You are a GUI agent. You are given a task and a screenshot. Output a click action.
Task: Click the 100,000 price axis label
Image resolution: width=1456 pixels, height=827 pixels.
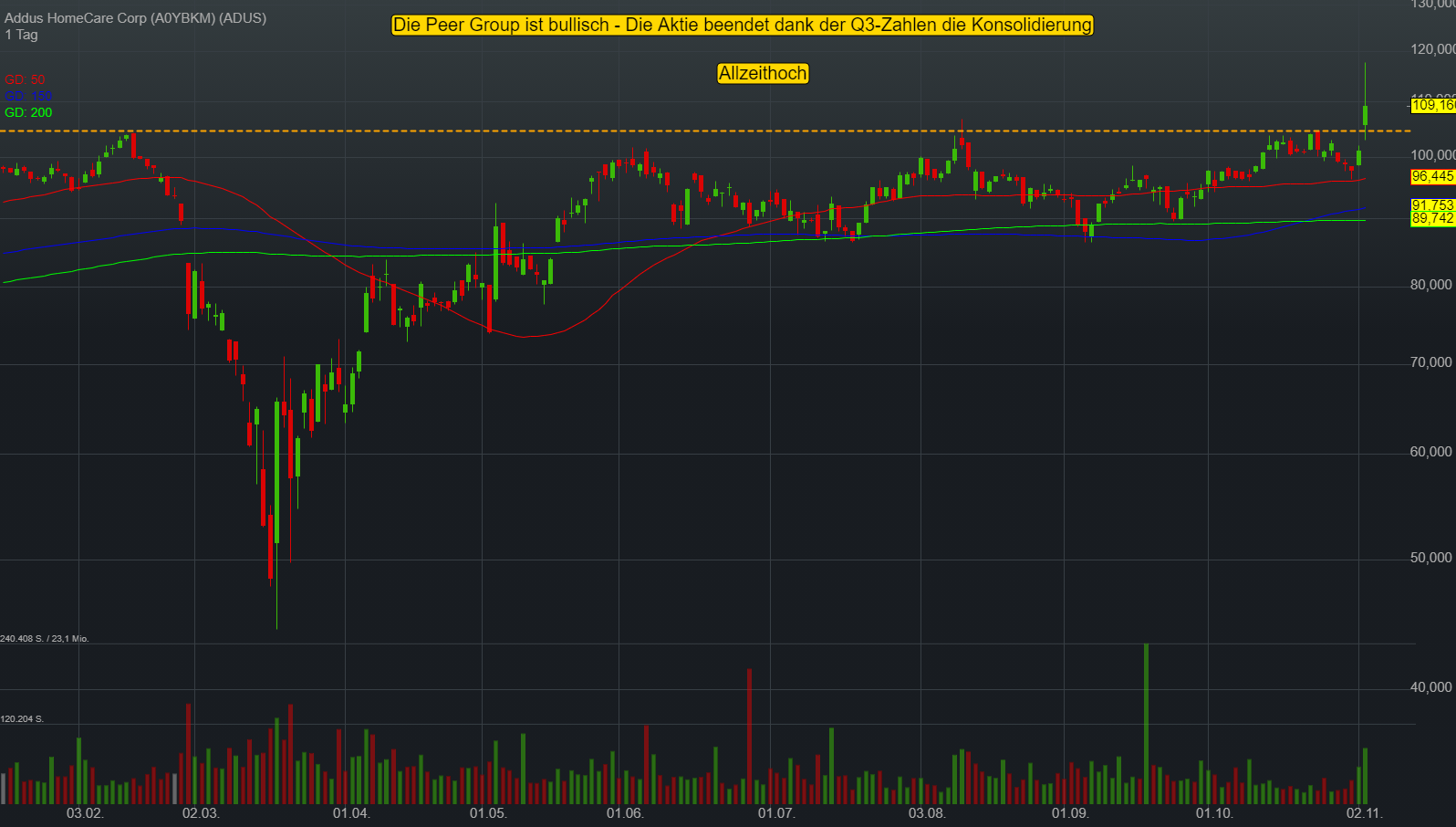pos(1431,155)
